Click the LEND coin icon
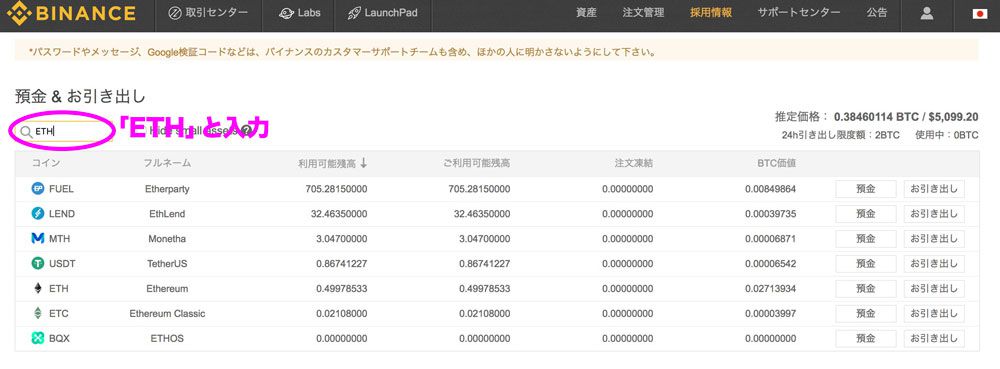This screenshot has height=369, width=1000. pos(38,213)
